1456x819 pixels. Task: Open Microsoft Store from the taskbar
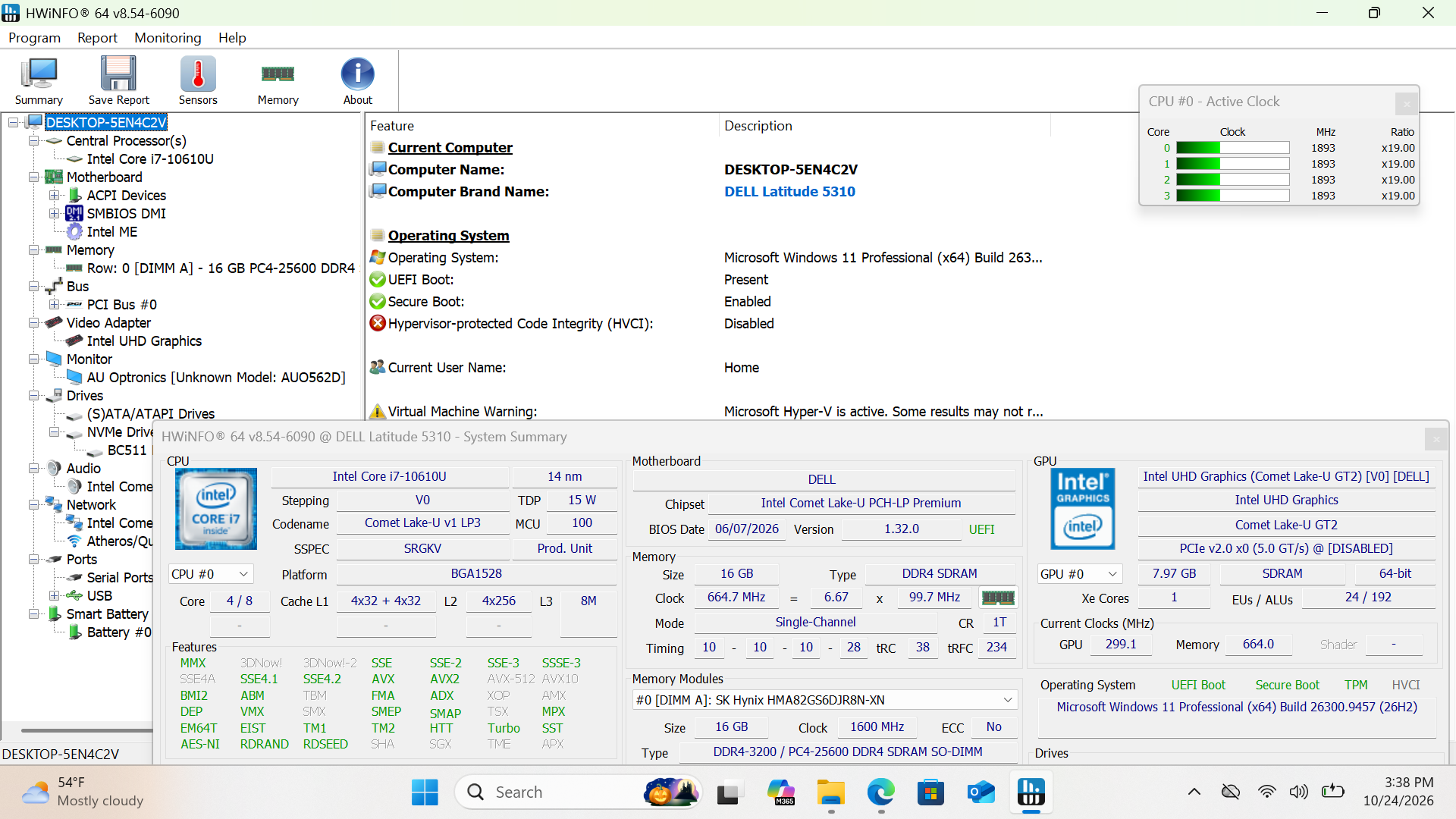point(930,792)
